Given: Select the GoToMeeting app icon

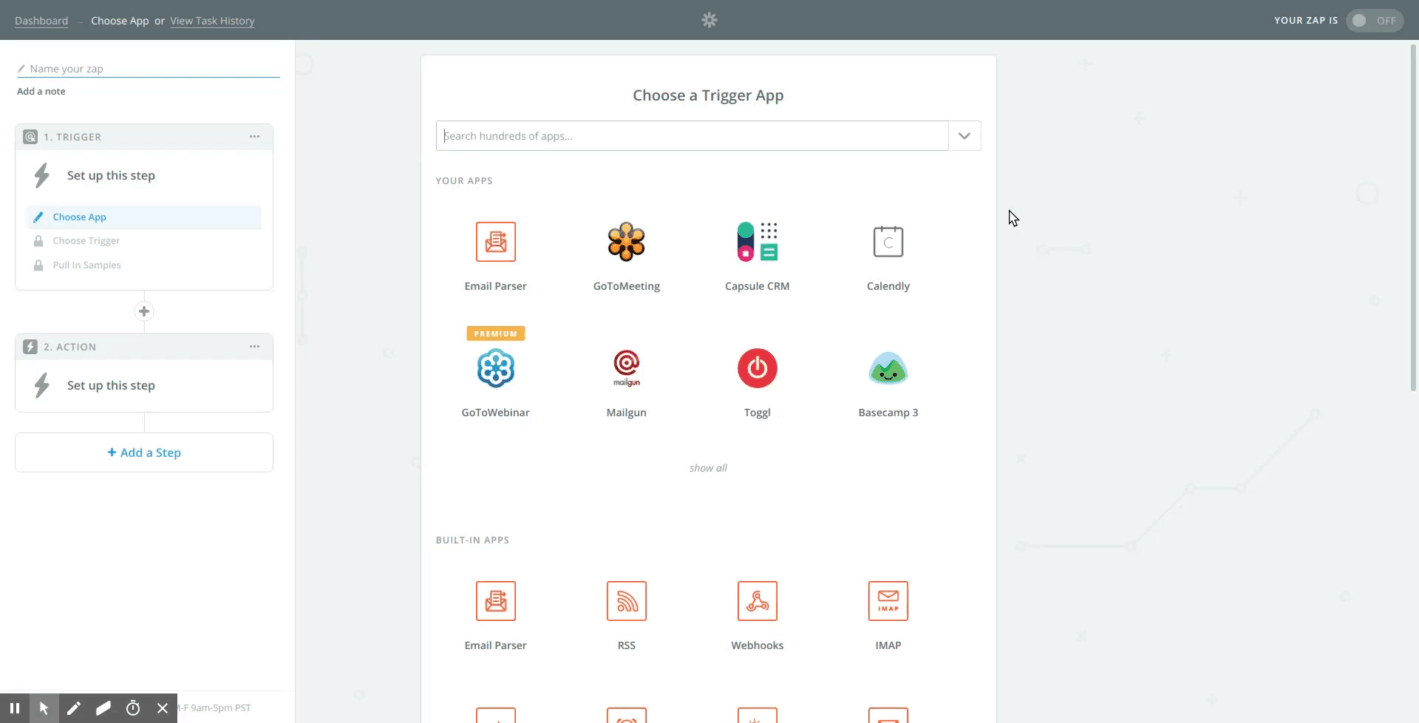Looking at the screenshot, I should pyautogui.click(x=626, y=242).
